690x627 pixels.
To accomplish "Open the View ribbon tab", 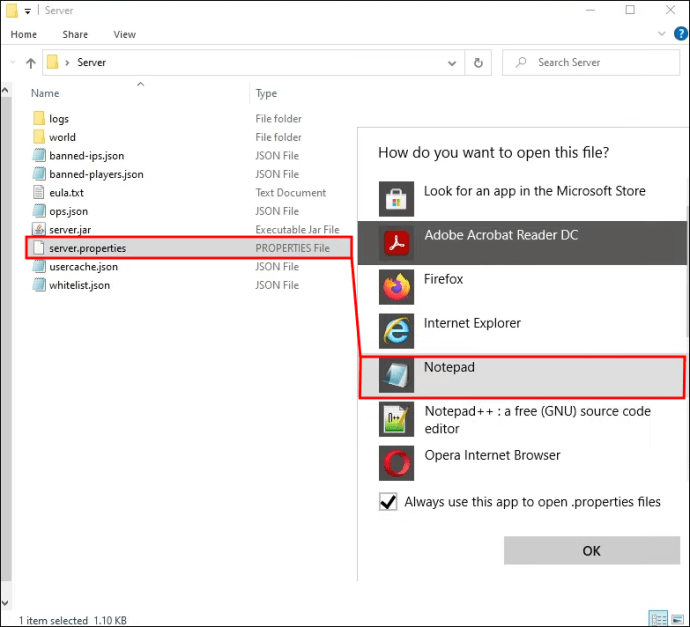I will coord(124,34).
